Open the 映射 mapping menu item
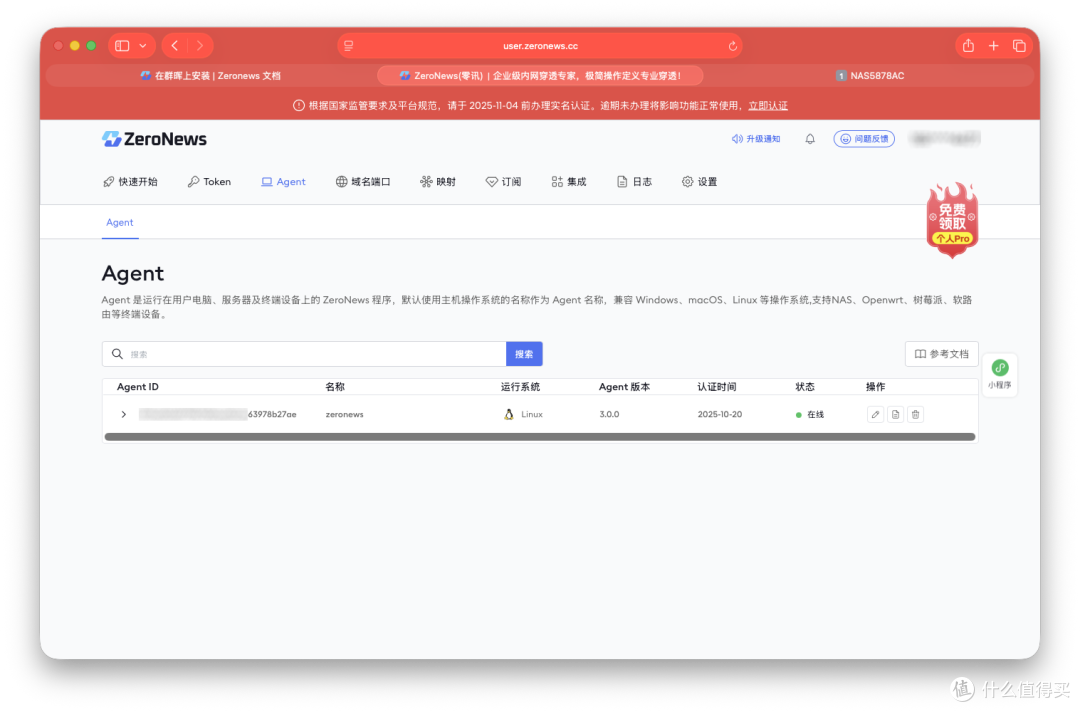1080x712 pixels. [438, 182]
